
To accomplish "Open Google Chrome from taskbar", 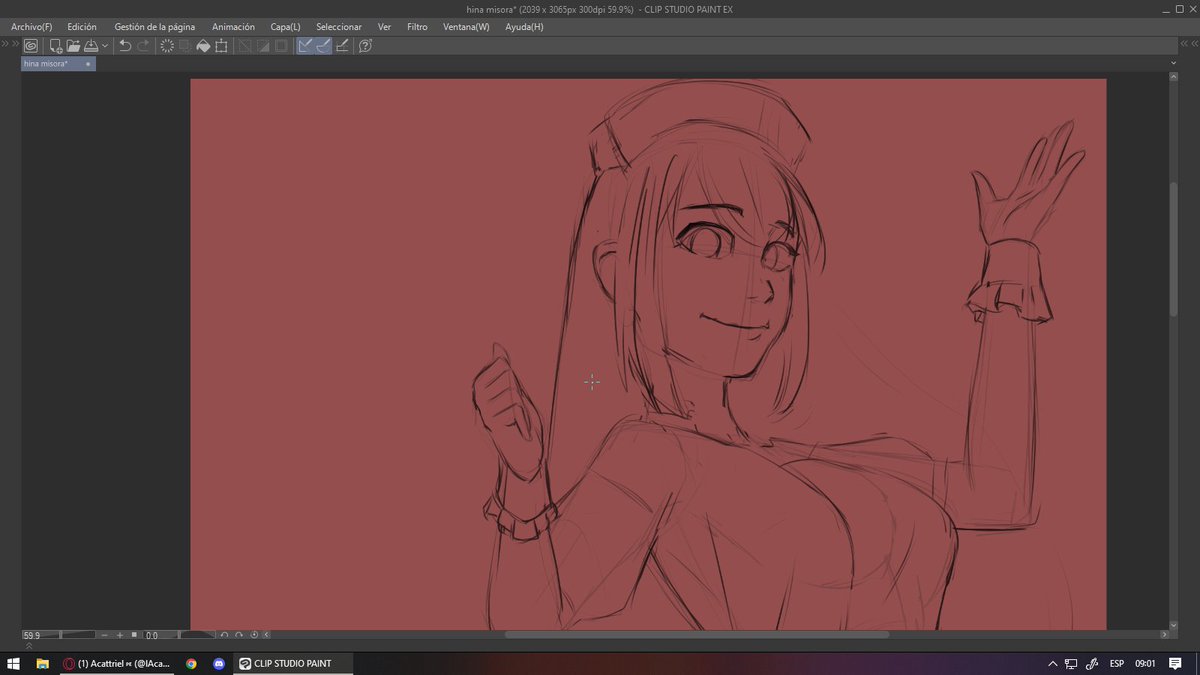I will 191,663.
